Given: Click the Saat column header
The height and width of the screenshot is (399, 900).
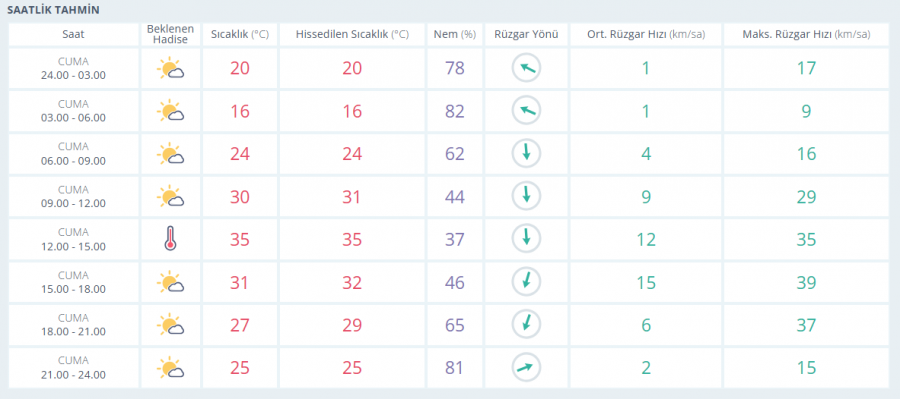Looking at the screenshot, I should point(73,34).
